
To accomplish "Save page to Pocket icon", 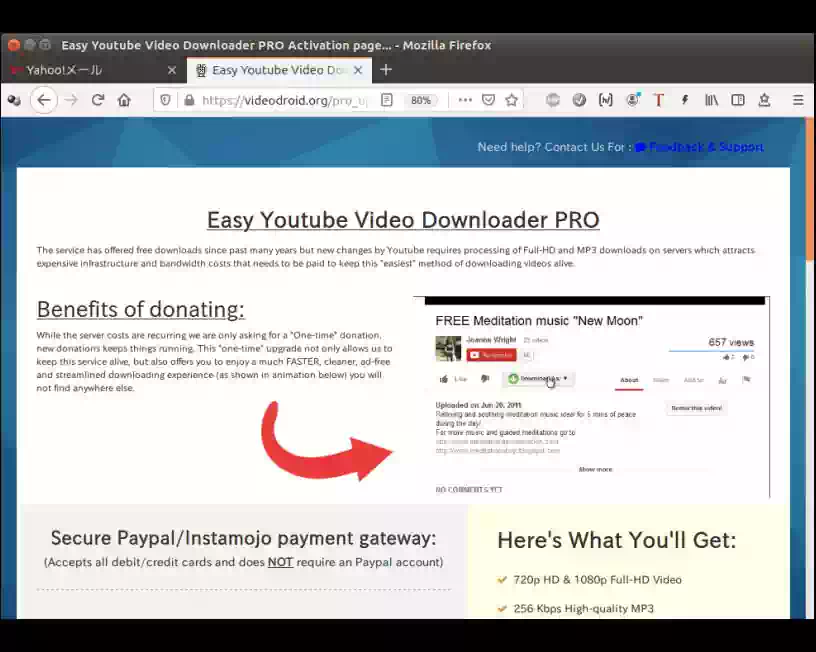I will pyautogui.click(x=488, y=100).
